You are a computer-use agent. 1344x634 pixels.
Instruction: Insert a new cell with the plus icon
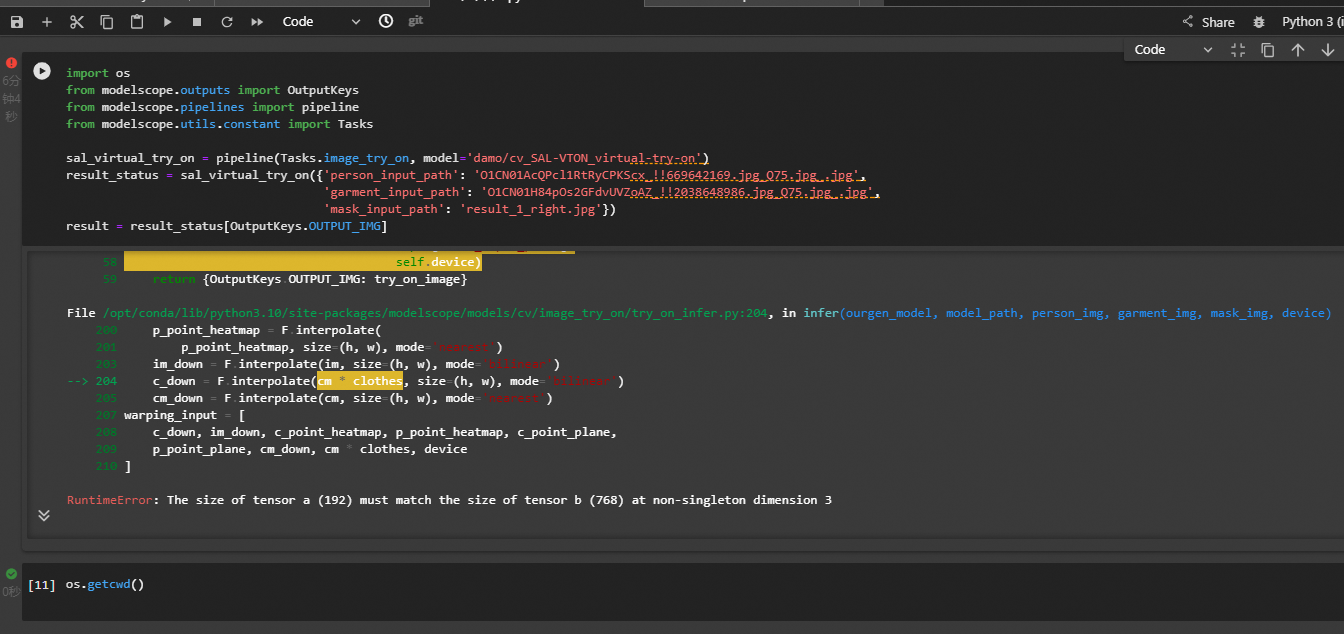click(47, 22)
